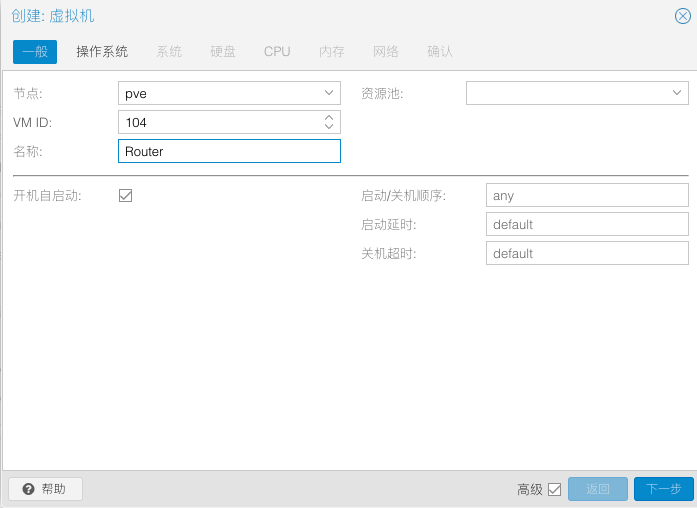Click the 返回 back button

[598, 489]
